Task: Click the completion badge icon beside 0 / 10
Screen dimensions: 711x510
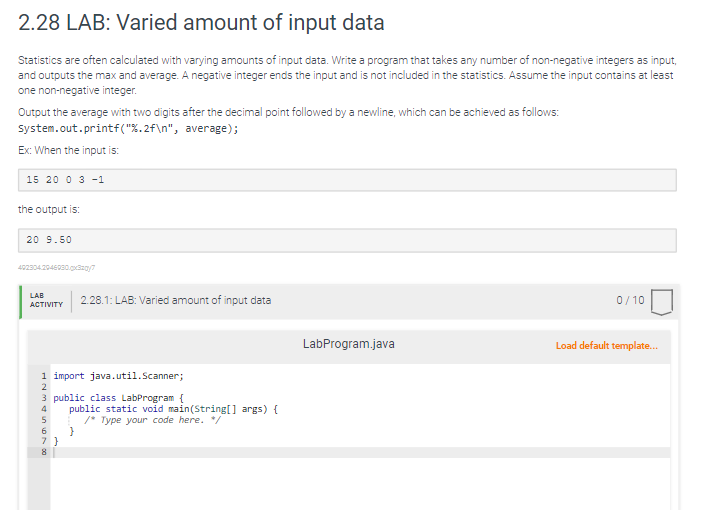Action: [664, 300]
